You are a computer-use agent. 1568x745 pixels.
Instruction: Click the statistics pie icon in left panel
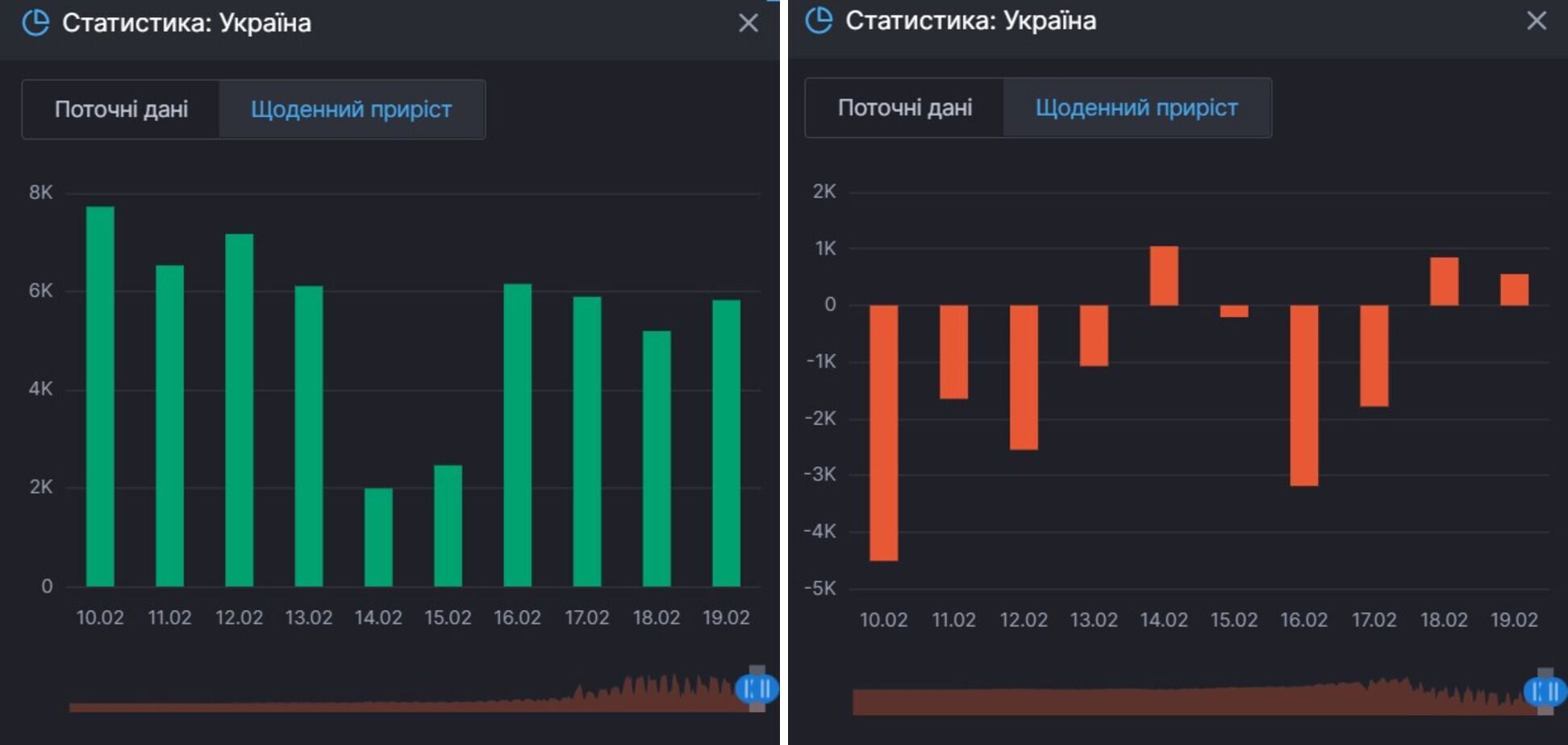pos(35,23)
